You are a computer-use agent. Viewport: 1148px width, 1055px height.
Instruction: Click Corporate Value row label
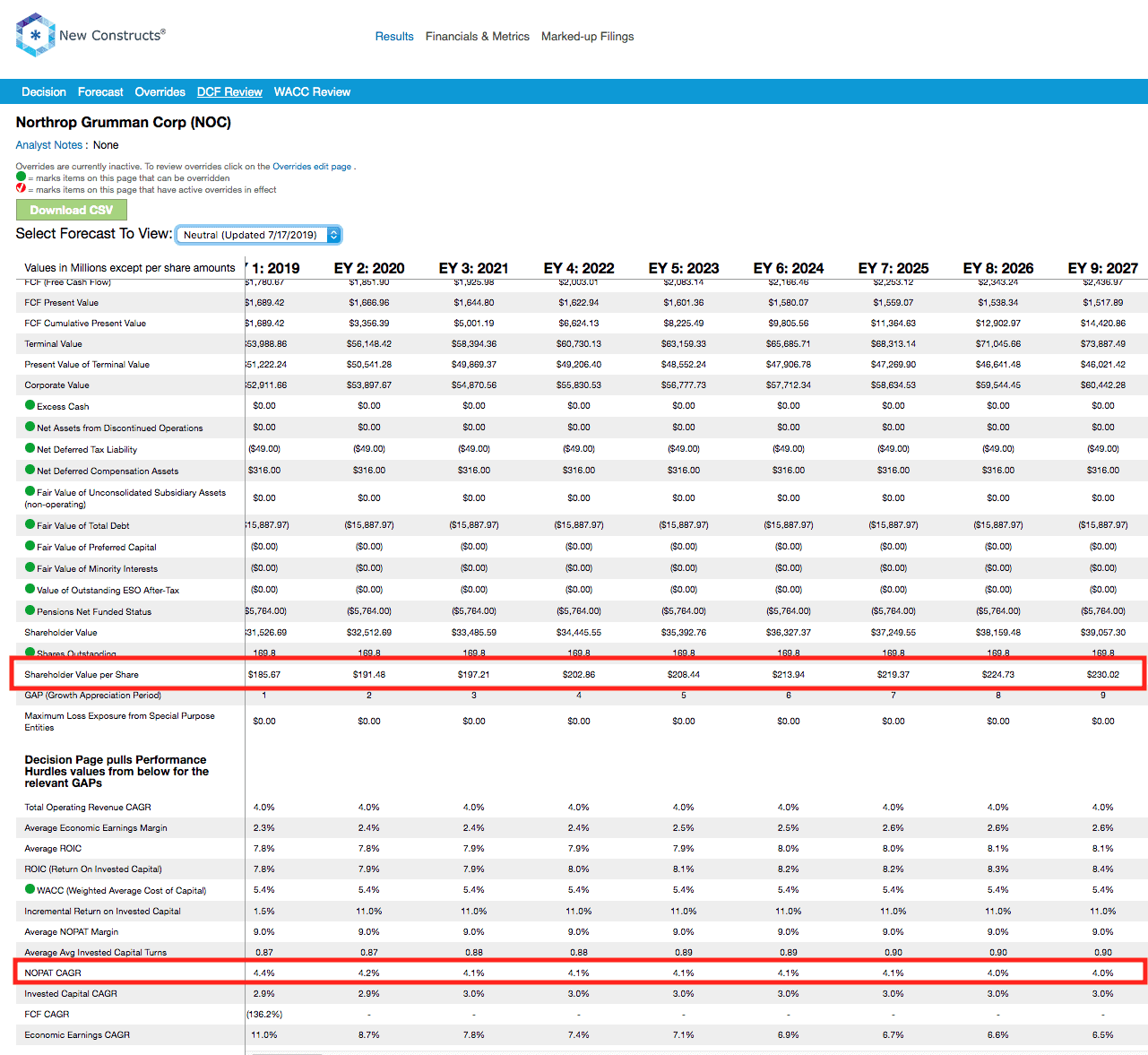click(56, 385)
